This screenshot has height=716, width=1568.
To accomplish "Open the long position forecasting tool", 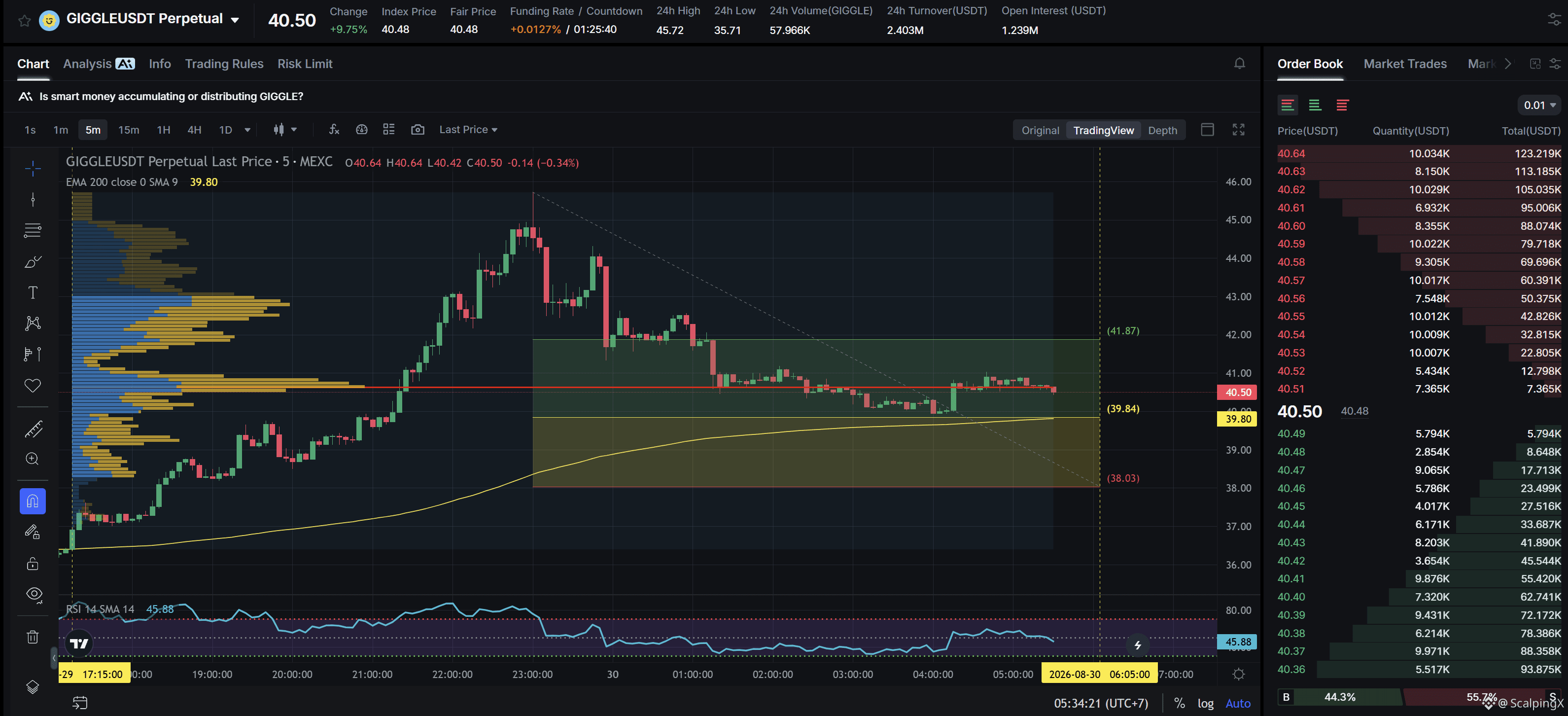I will point(33,355).
